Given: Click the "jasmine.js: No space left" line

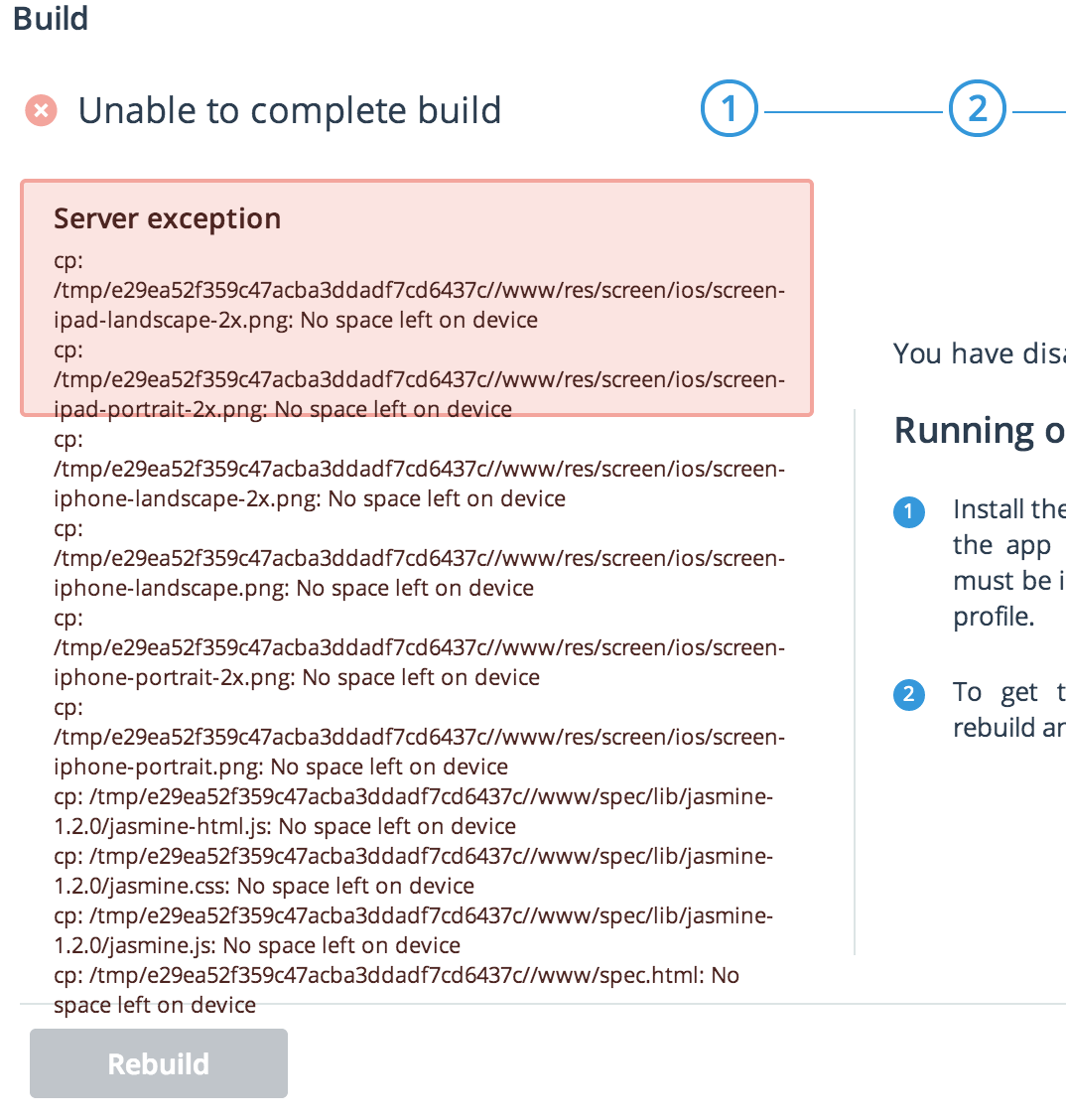Looking at the screenshot, I should pos(257,945).
